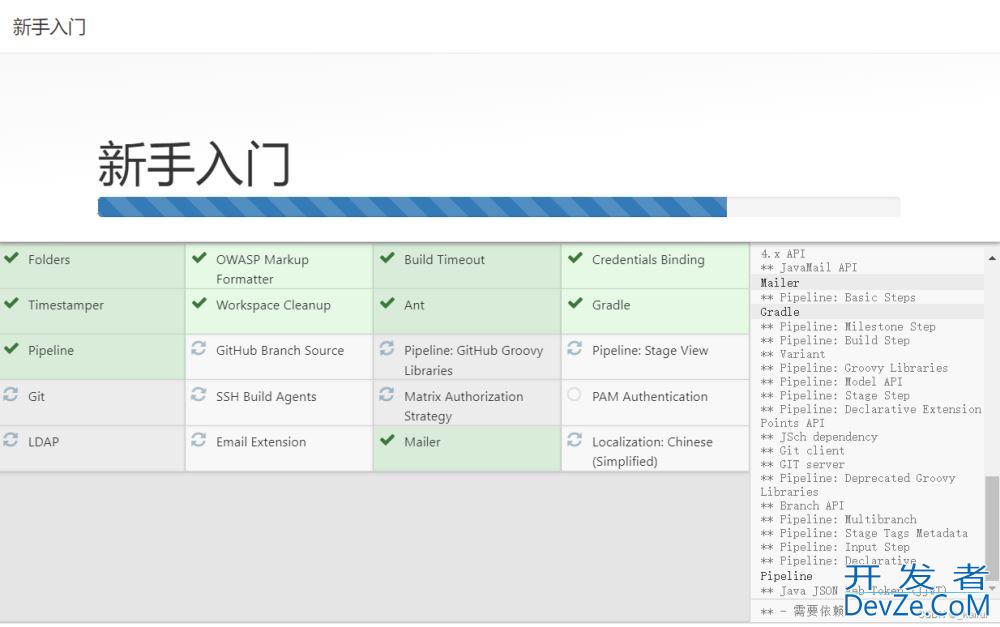
Task: Select the Matrix Authorization Strategy label
Action: tap(464, 406)
